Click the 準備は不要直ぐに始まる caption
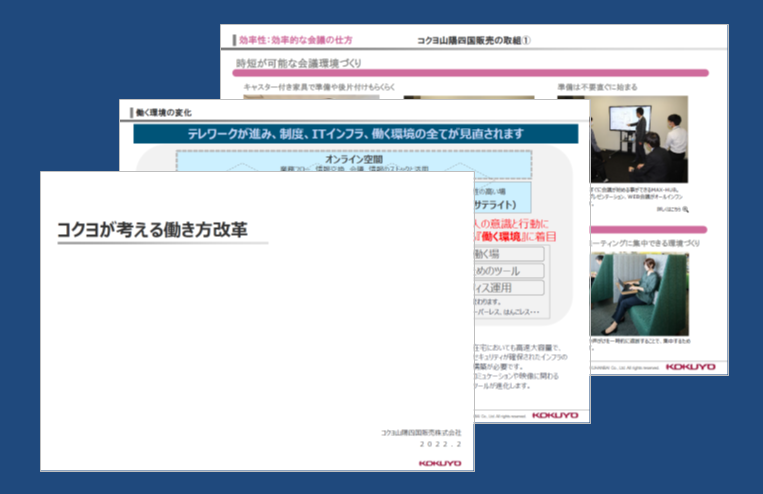Viewport: 763px width, 494px height. (x=598, y=87)
